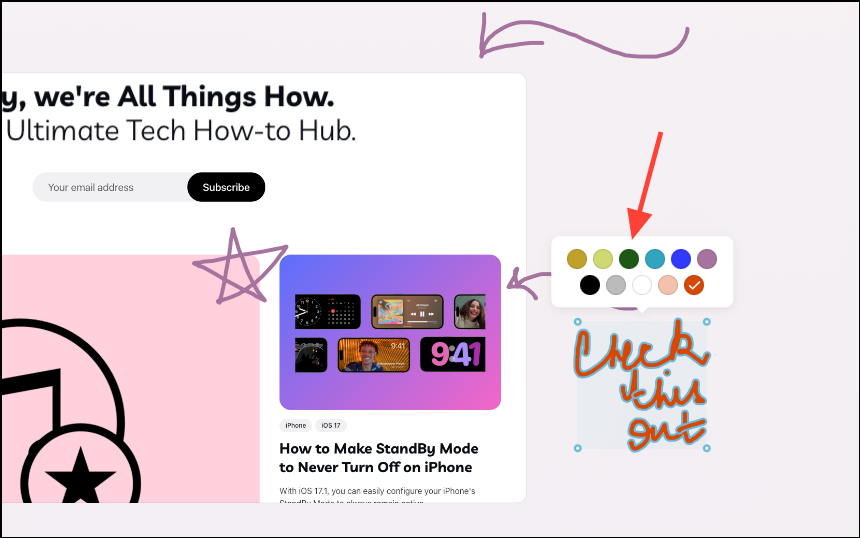Open the StandBy Mode article headline
This screenshot has height=538, width=860.
coord(378,458)
